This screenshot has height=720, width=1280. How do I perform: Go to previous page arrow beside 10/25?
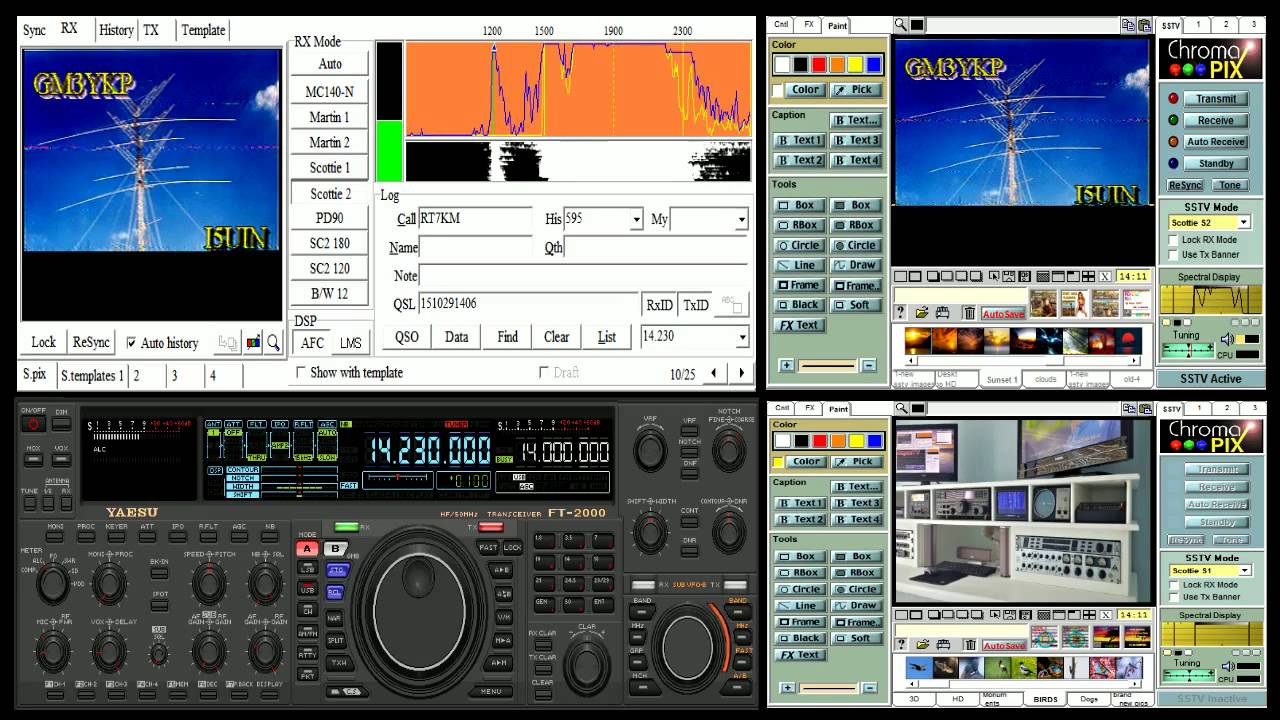[x=713, y=373]
